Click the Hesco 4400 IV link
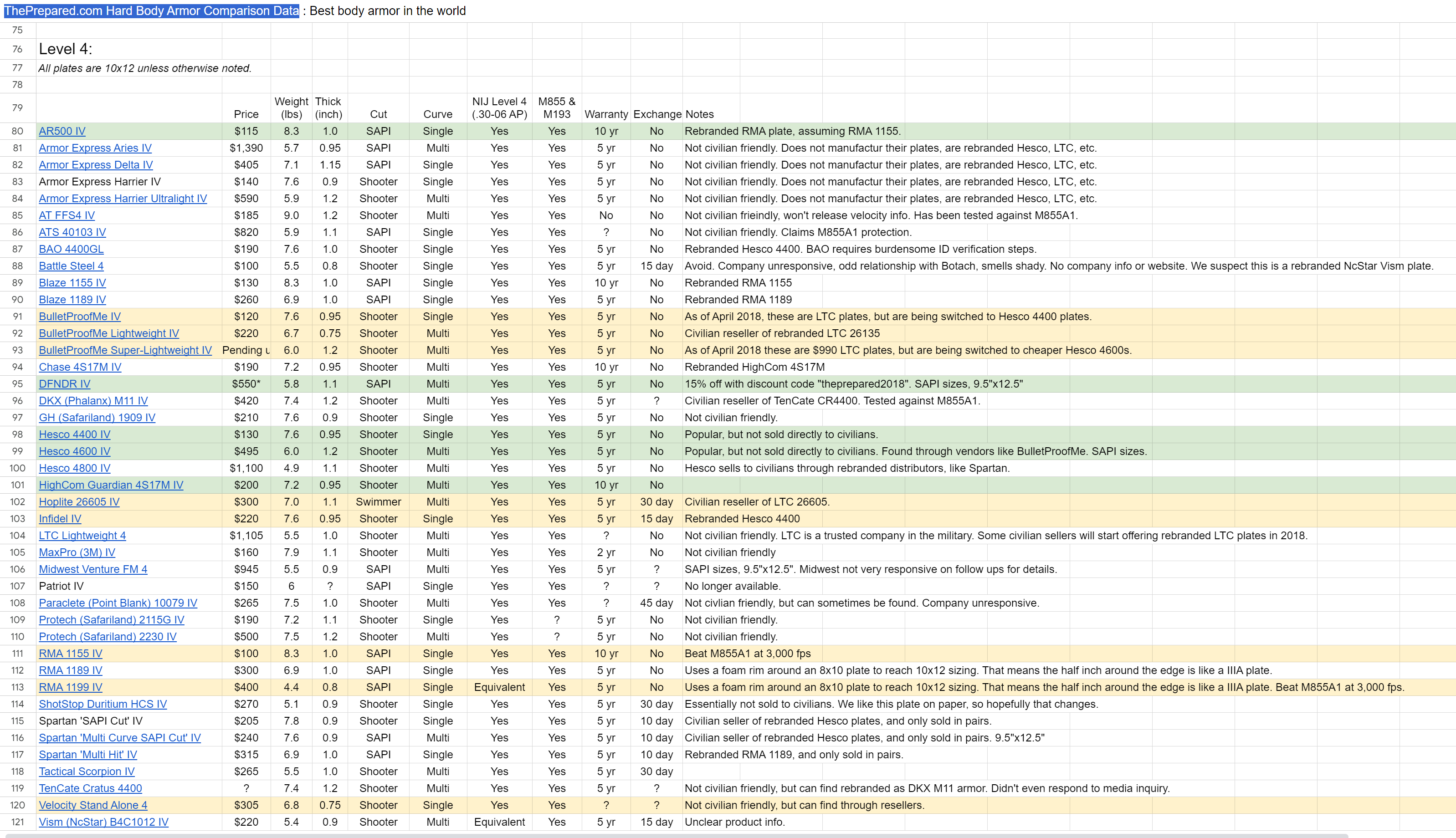1456x838 pixels. point(74,434)
